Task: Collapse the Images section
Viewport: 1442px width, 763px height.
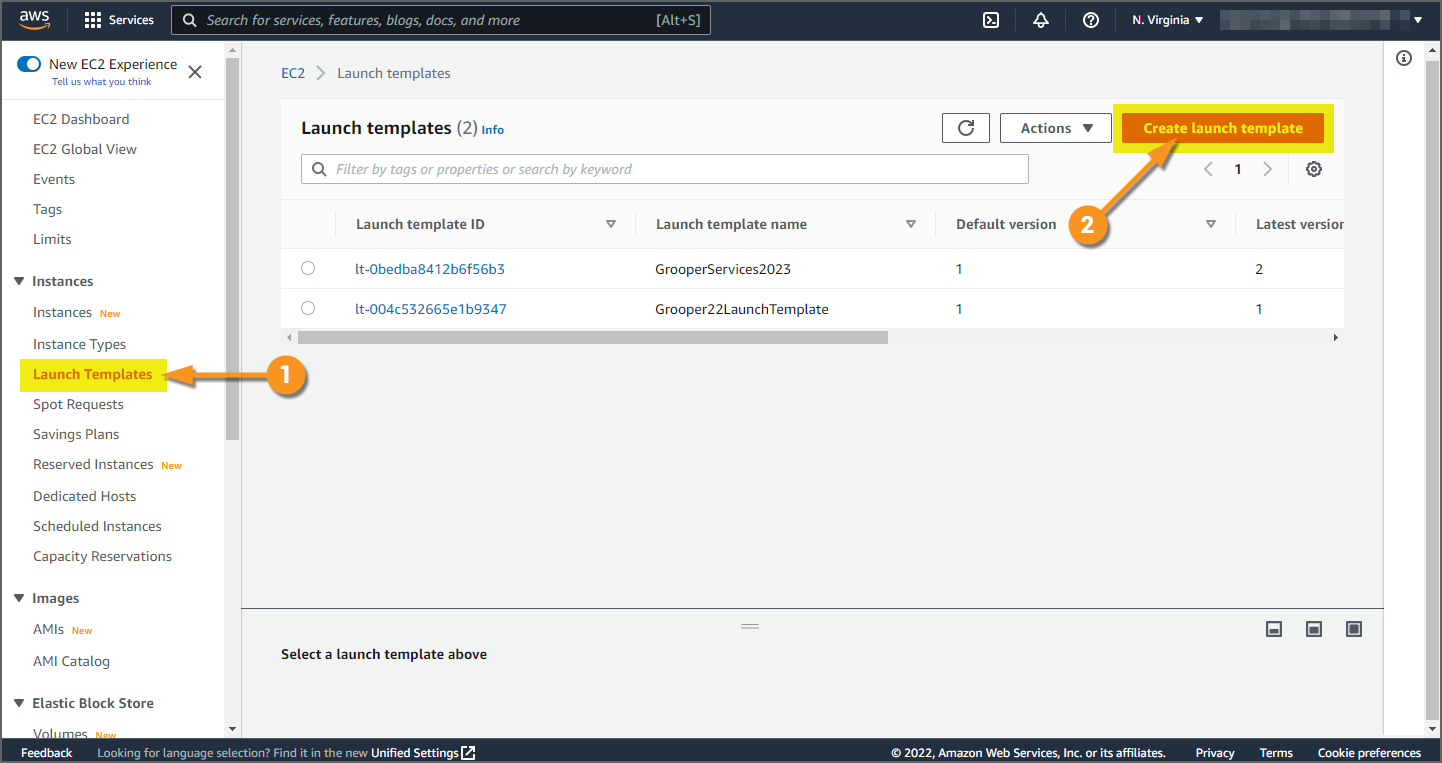Action: [x=19, y=598]
